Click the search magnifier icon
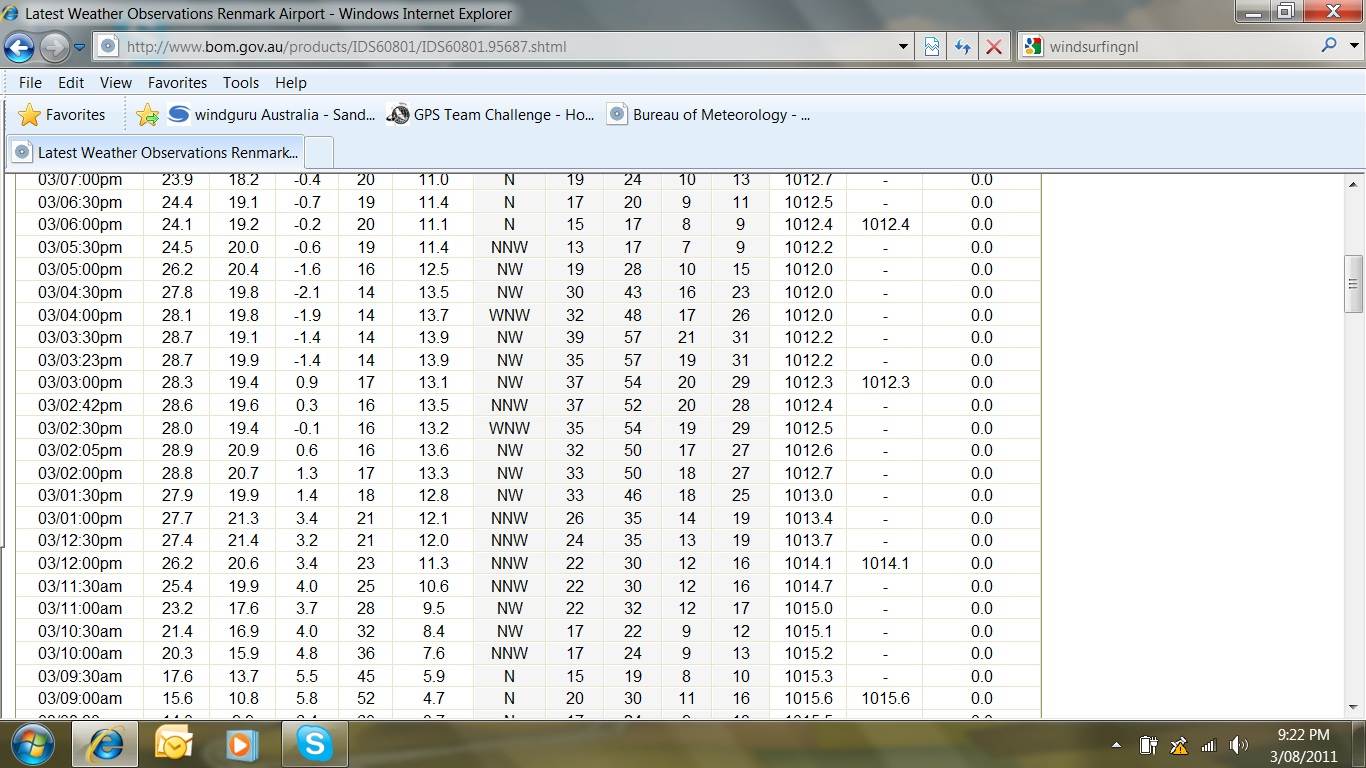Screen dimensions: 1366x768 [x=1329, y=46]
